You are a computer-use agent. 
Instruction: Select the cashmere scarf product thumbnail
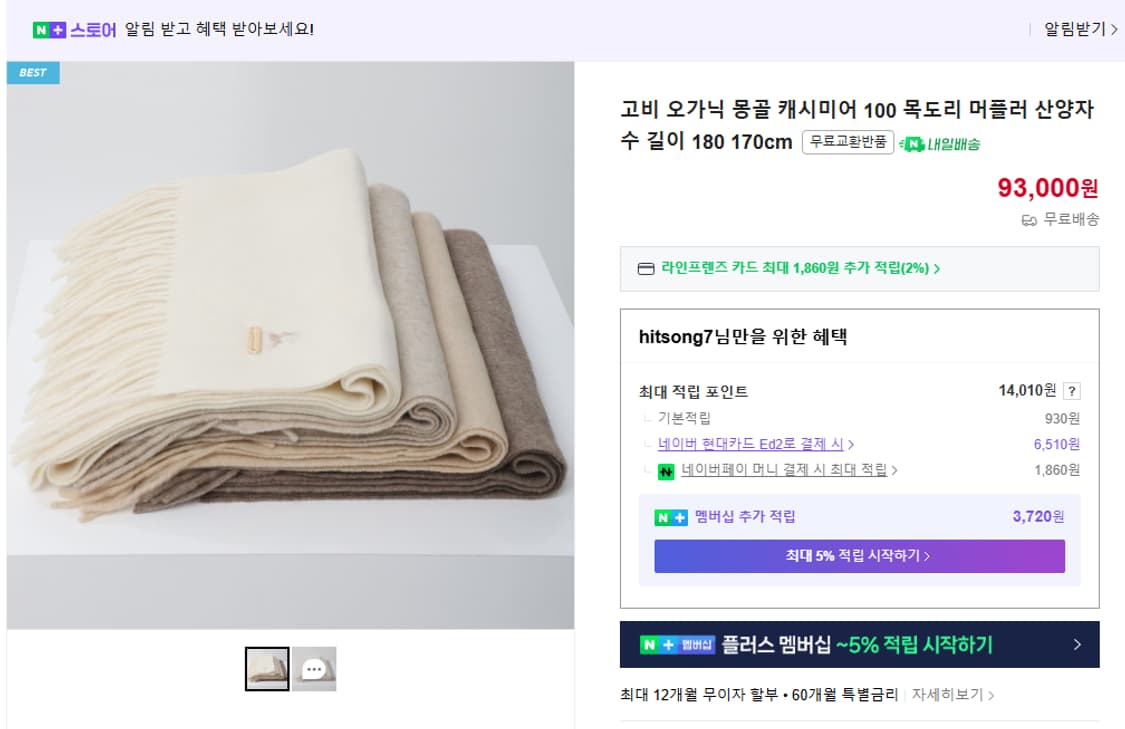[266, 668]
